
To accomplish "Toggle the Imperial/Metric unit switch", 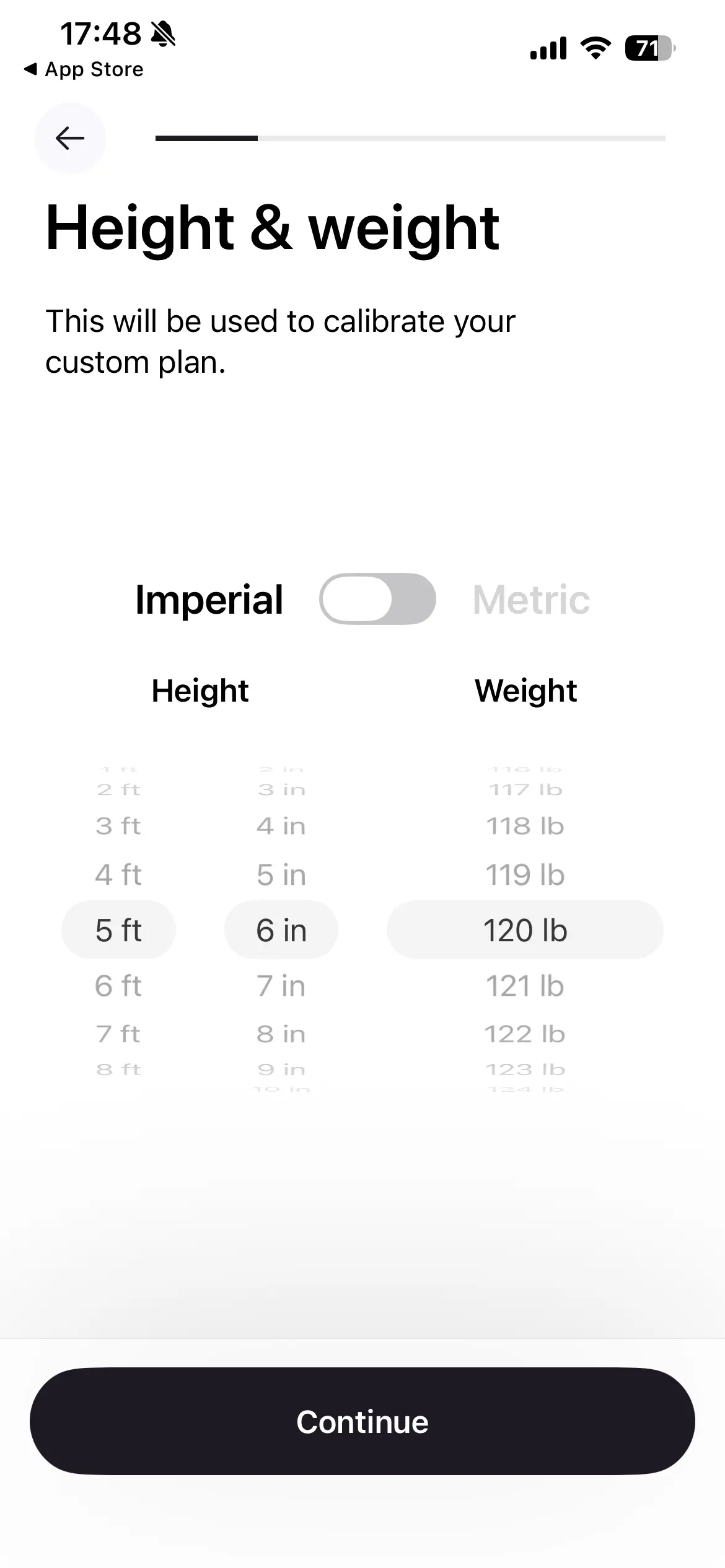I will point(377,599).
